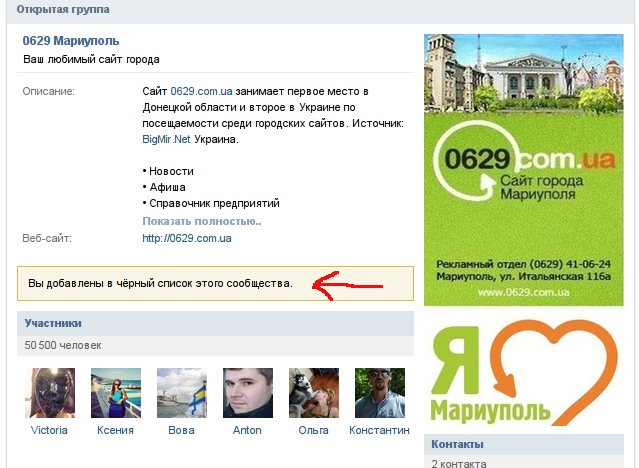
Task: Open the 0629.com.ua group cover image
Action: (524, 170)
